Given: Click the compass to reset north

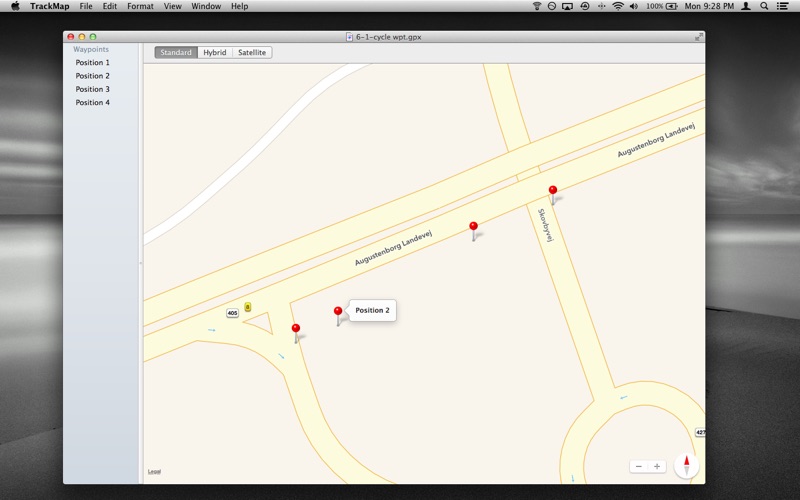Looking at the screenshot, I should point(686,465).
